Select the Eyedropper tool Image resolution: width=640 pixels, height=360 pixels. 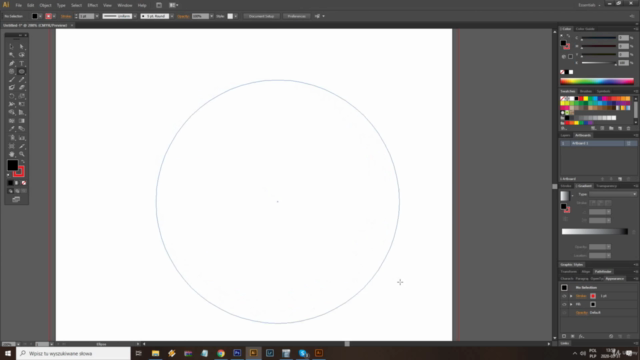click(11, 129)
